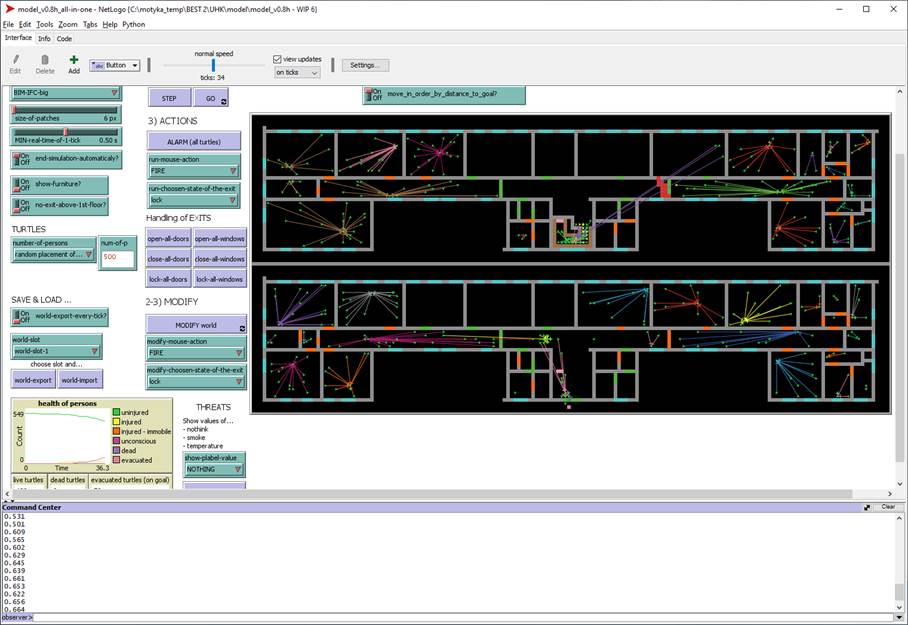Open the Tools menu
Viewport: 908px width, 625px height.
[x=44, y=24]
